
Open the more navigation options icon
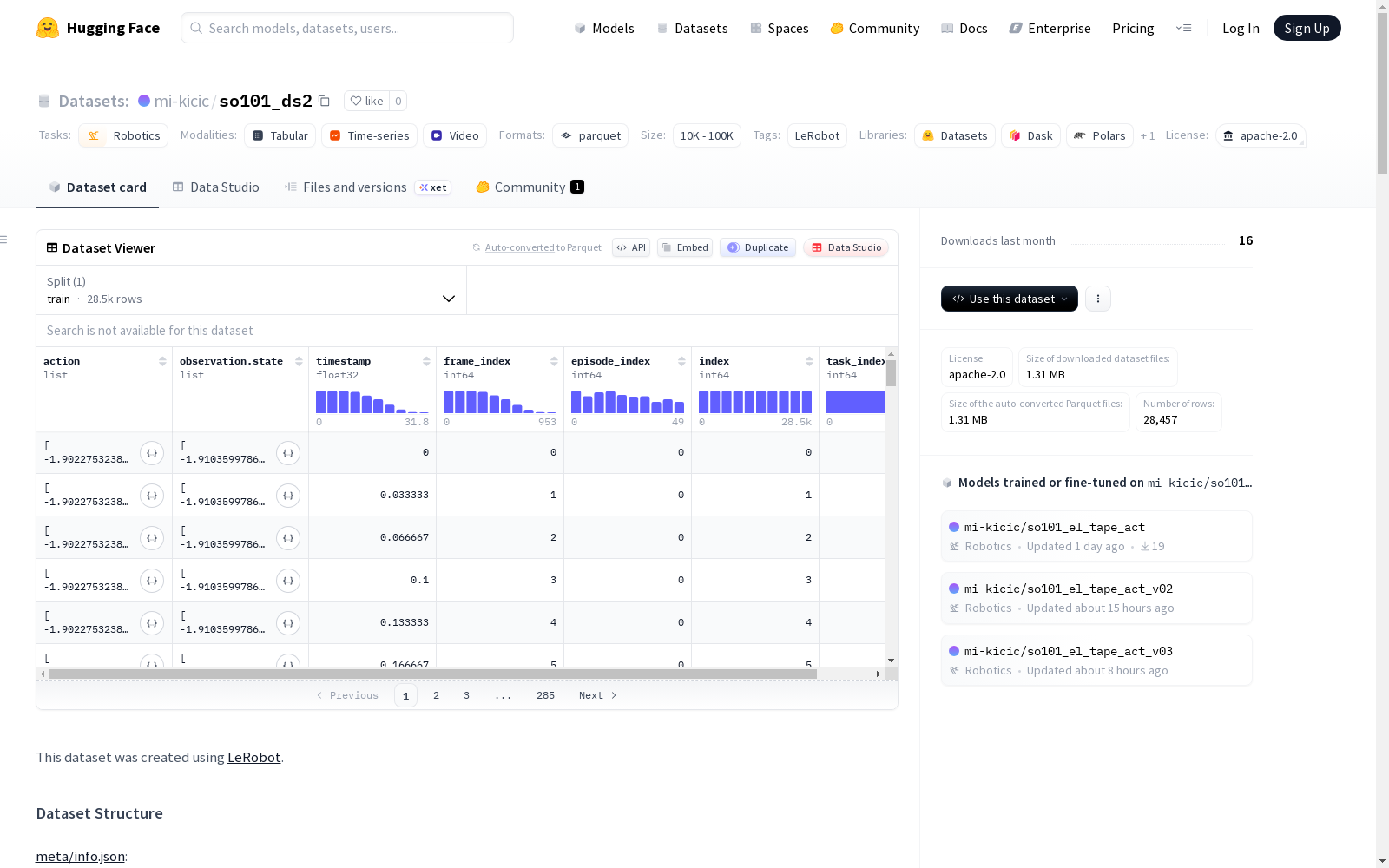1183,28
